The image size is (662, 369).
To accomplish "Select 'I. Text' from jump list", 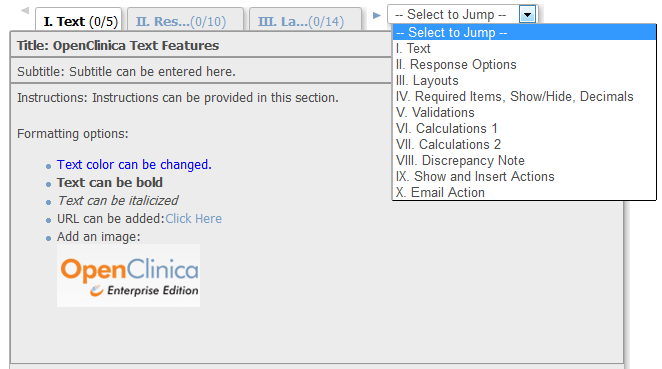I will coord(524,49).
